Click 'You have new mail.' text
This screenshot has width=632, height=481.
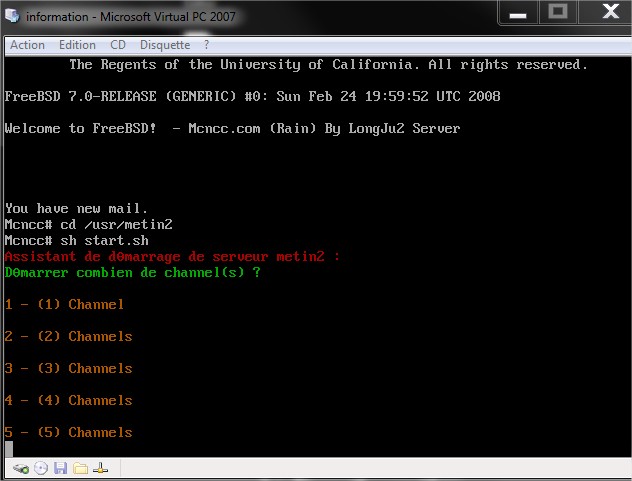tap(76, 208)
